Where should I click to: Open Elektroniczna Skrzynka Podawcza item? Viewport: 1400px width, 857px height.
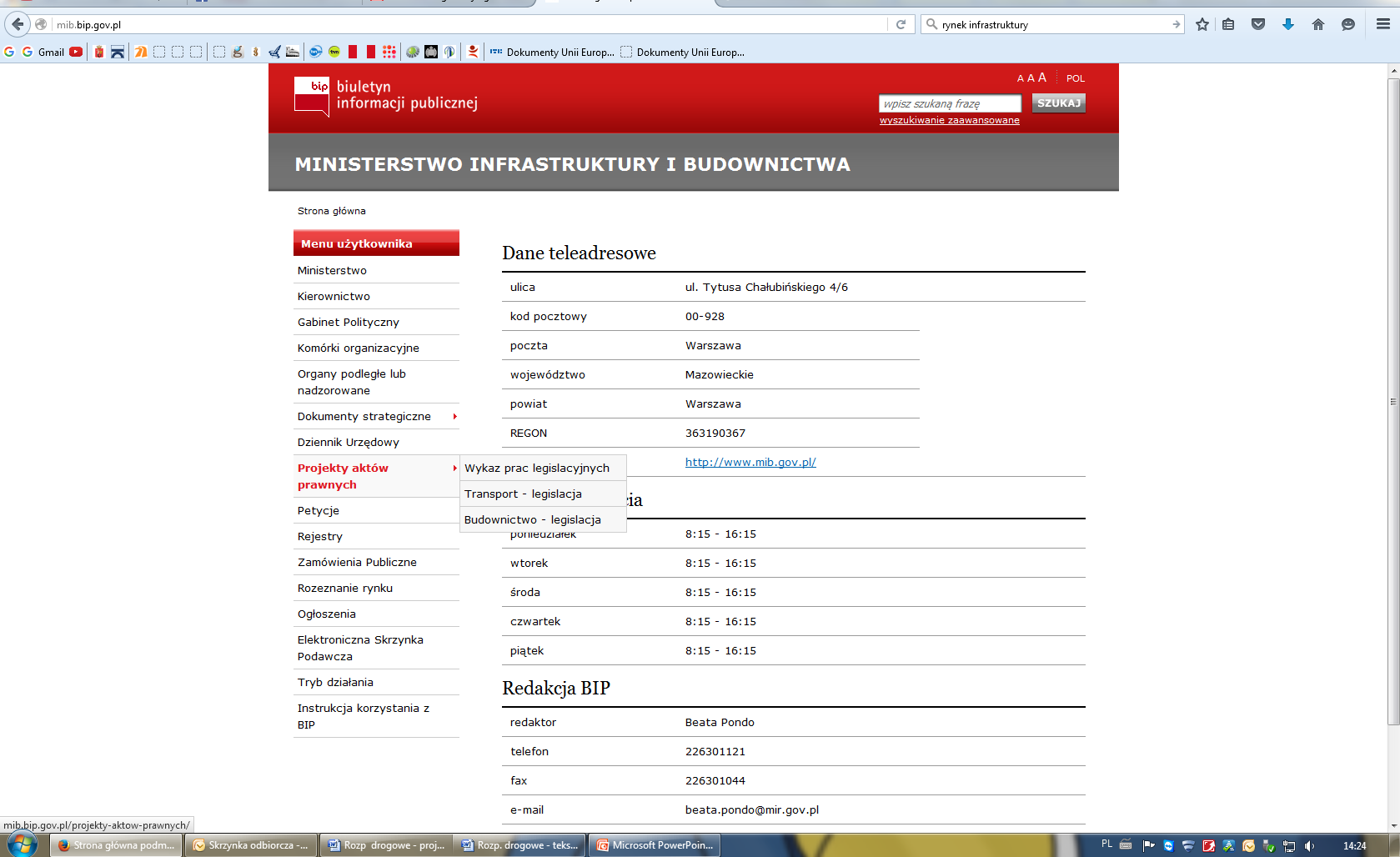pyautogui.click(x=376, y=648)
